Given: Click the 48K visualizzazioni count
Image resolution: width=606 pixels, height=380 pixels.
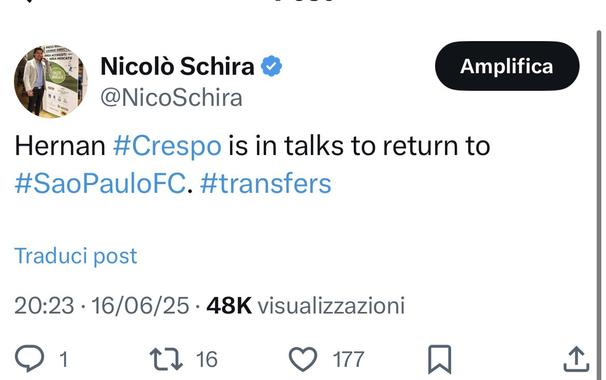Looking at the screenshot, I should 305,306.
